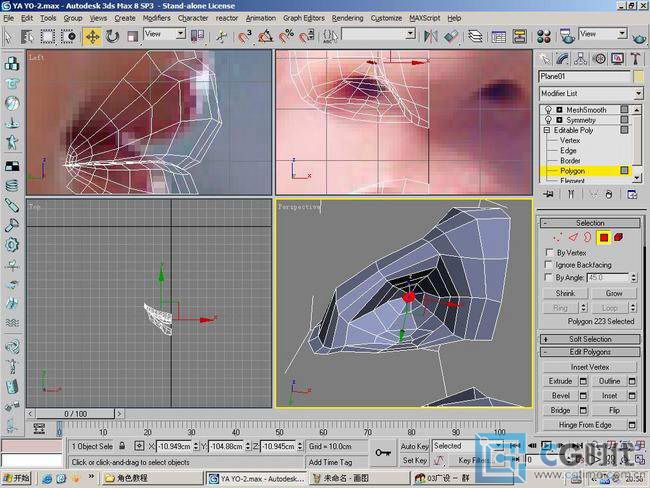Toggle Symmetry modifier lightbulb
650x488 pixels.
coord(548,120)
